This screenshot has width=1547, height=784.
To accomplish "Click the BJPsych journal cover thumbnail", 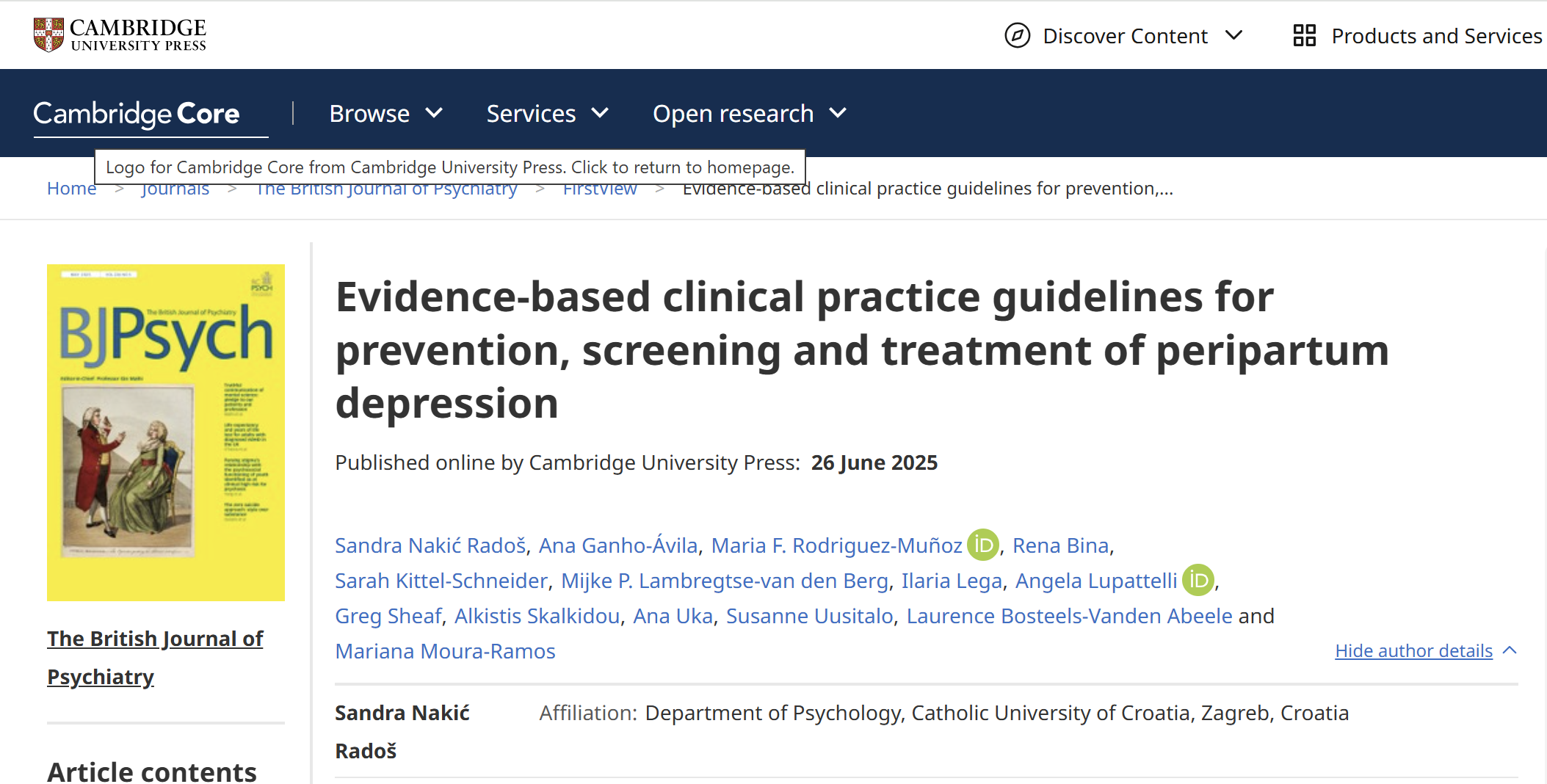I will click(x=166, y=432).
